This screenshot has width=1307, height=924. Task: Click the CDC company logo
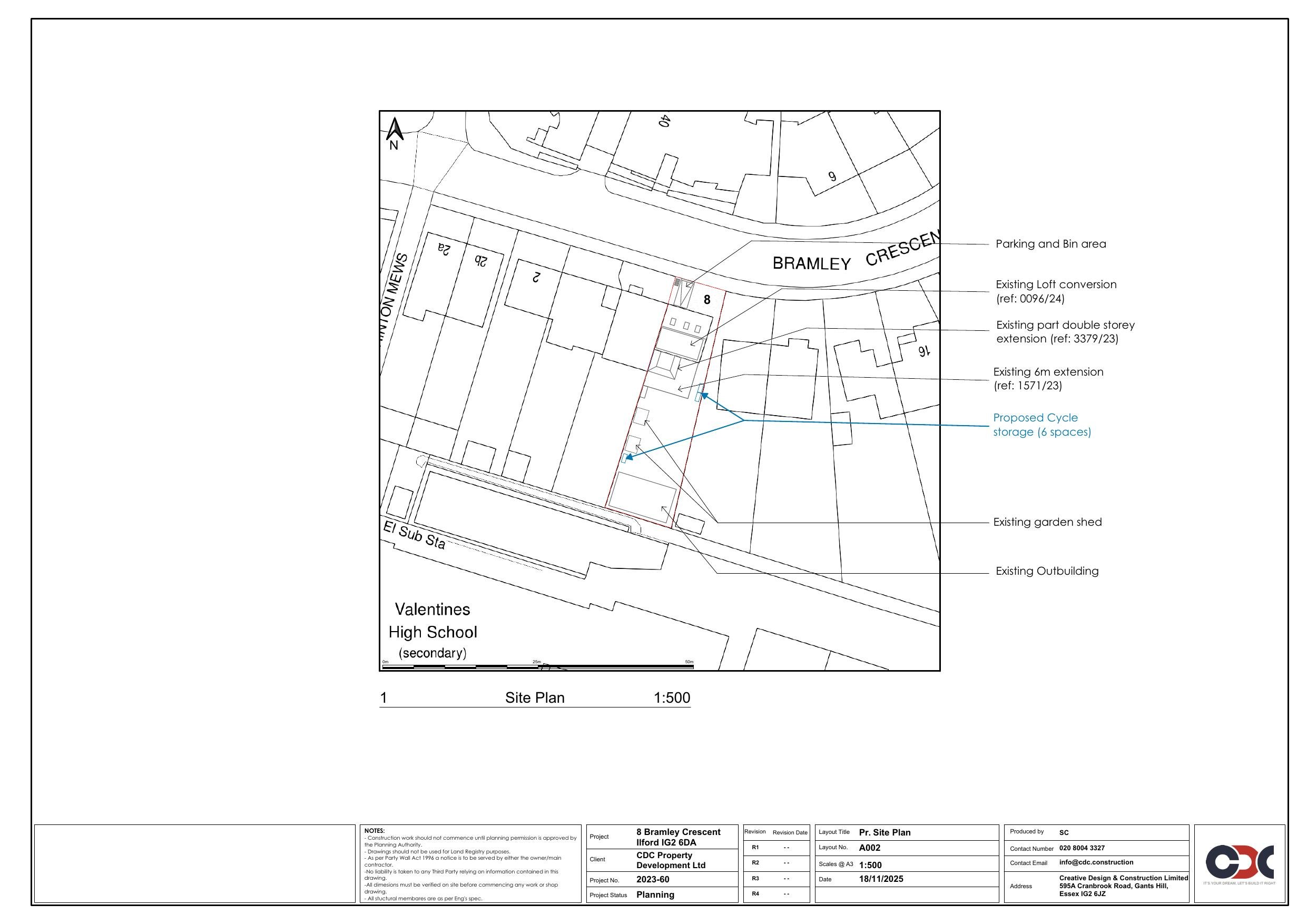tap(1239, 862)
